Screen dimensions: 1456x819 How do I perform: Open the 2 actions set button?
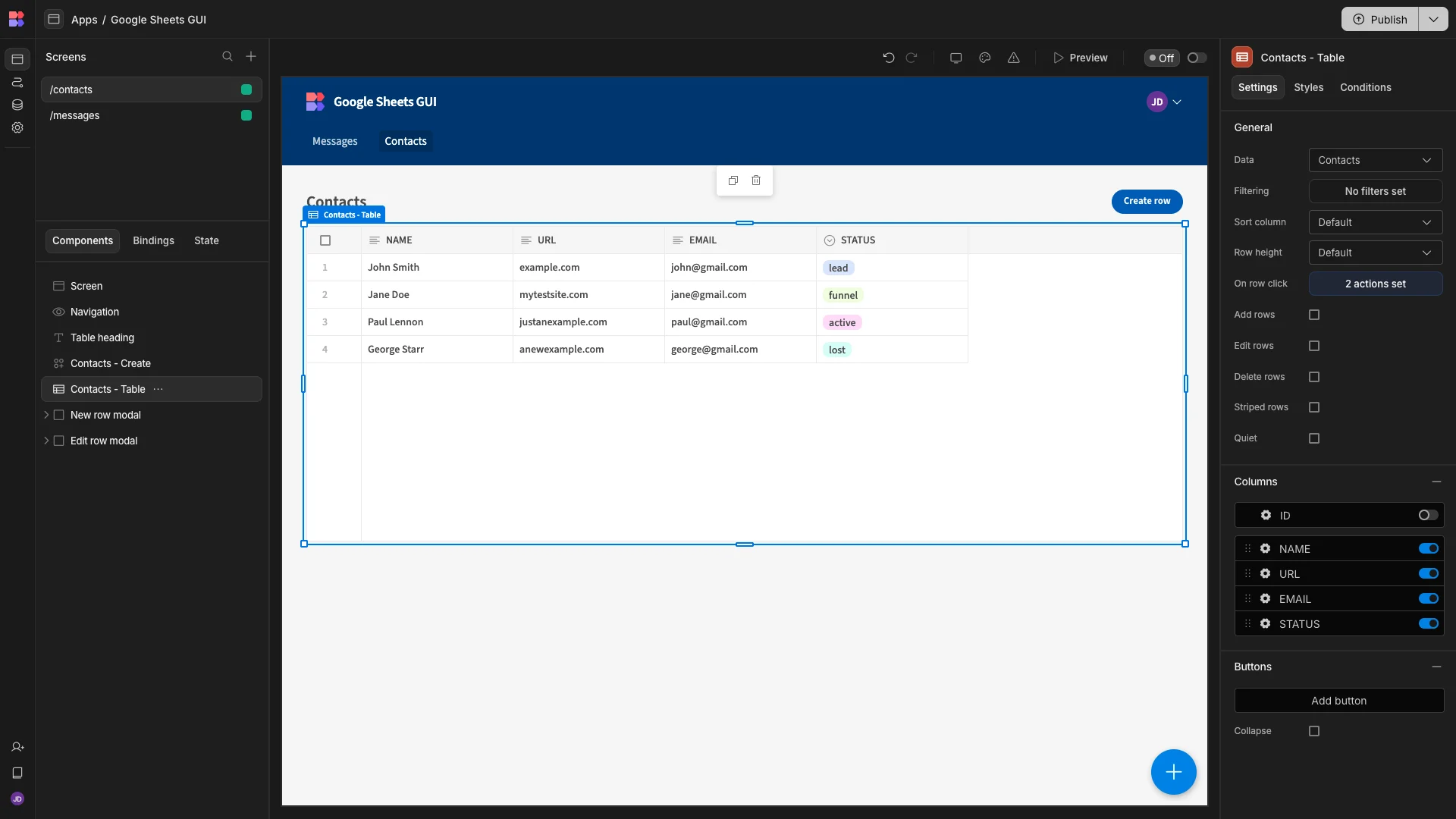click(1376, 284)
